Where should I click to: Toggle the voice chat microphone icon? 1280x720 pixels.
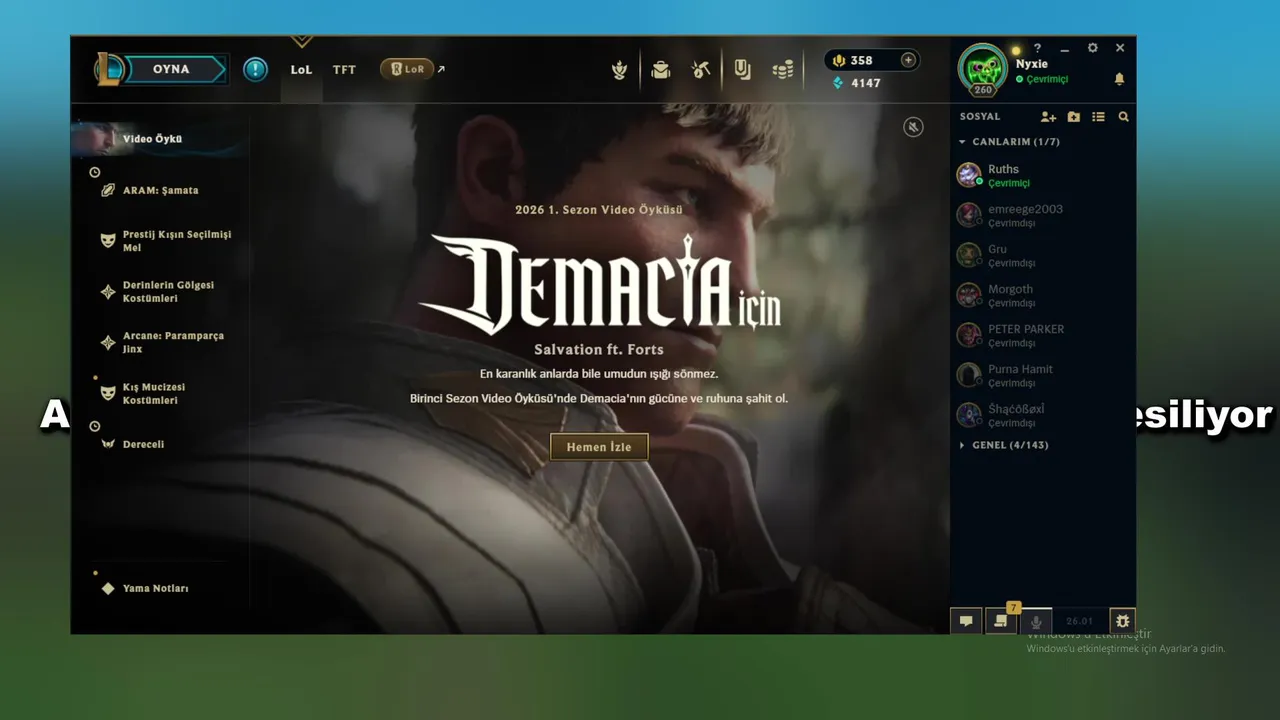[1036, 621]
